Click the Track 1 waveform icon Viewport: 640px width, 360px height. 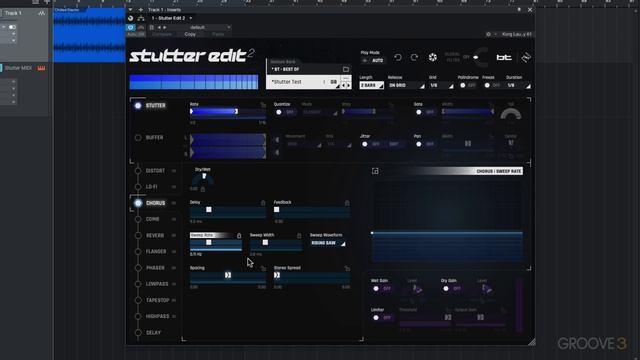[42, 13]
